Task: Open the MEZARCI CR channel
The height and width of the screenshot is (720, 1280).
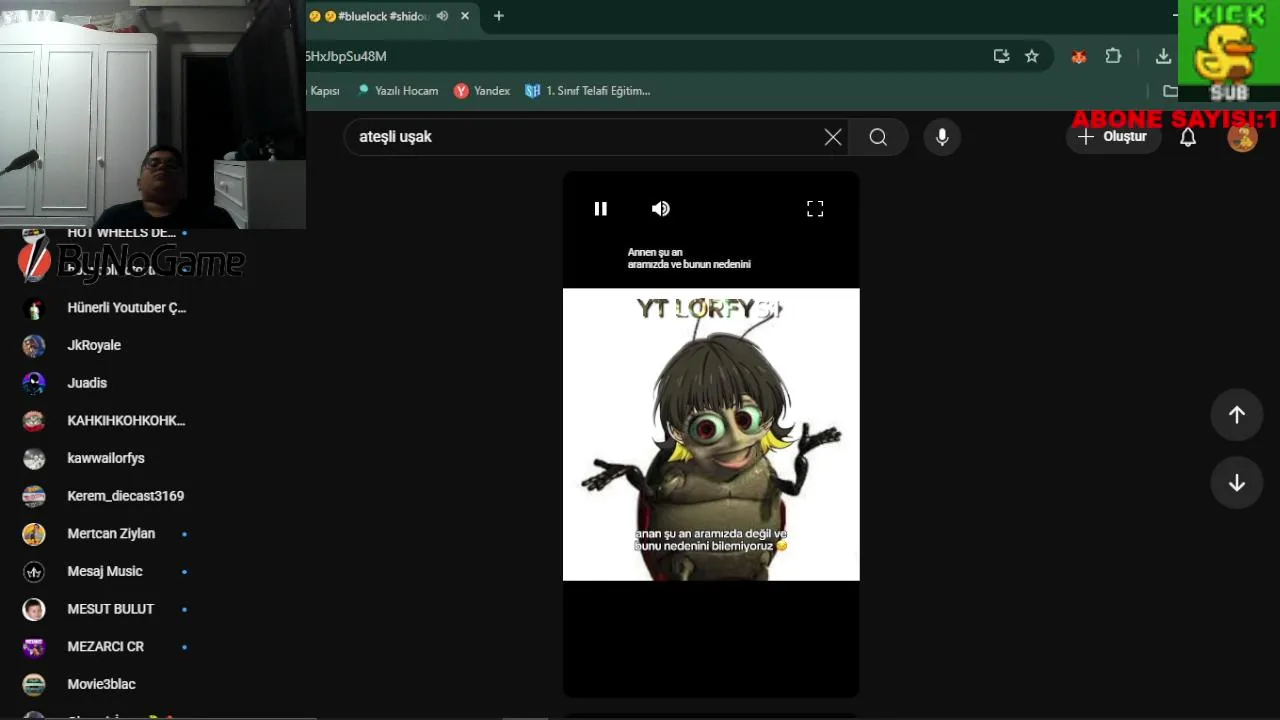Action: pos(105,647)
